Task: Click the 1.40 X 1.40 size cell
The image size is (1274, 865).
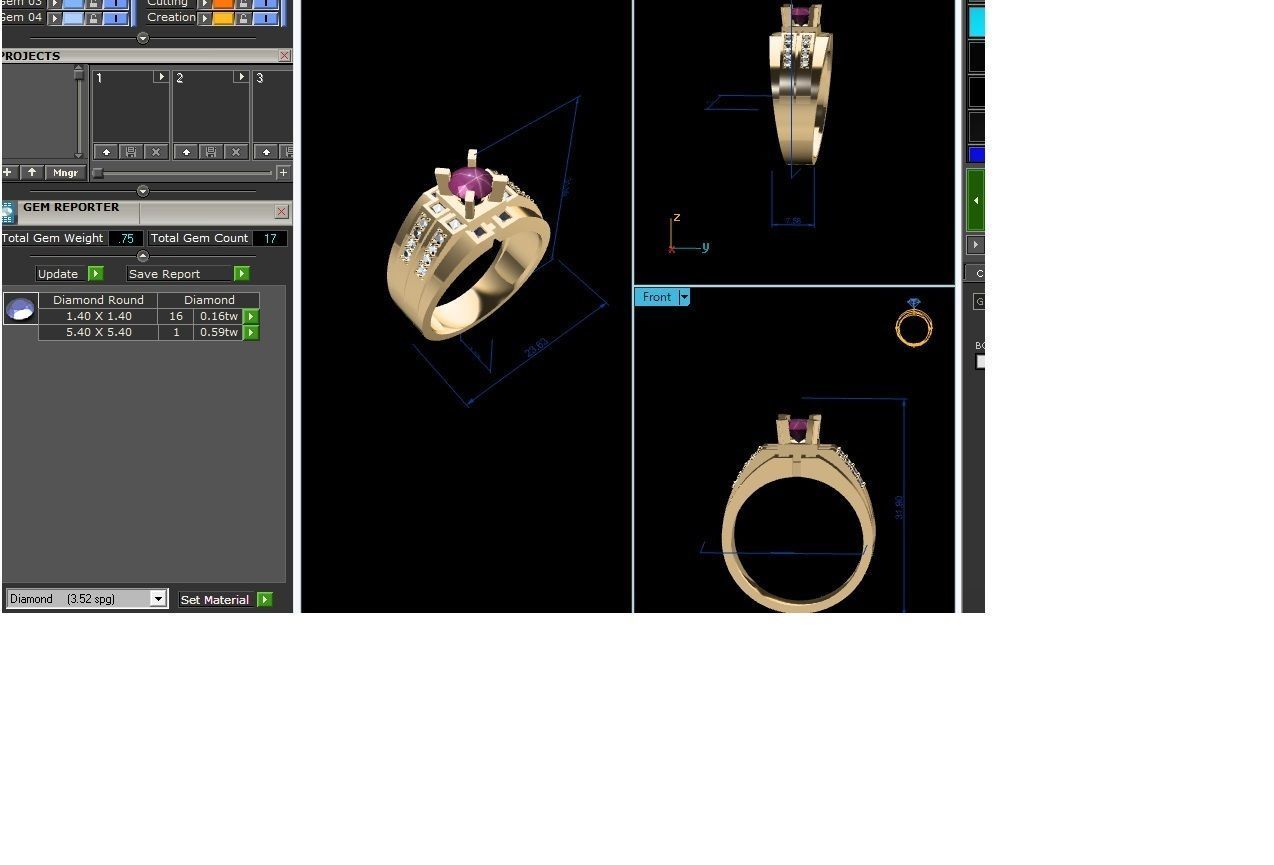Action: 98,316
